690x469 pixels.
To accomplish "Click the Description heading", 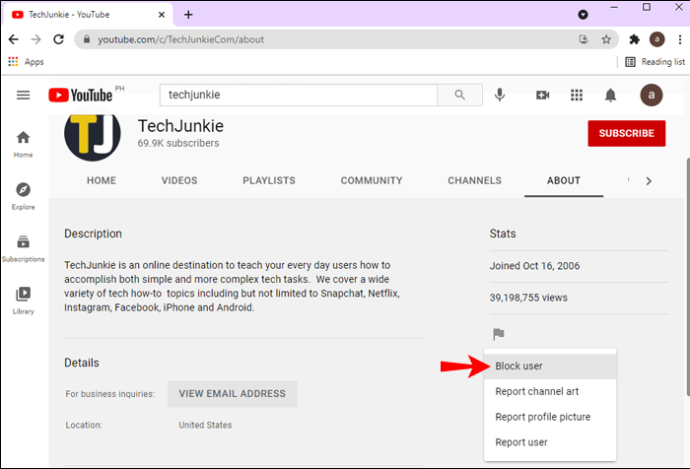I will tap(93, 234).
